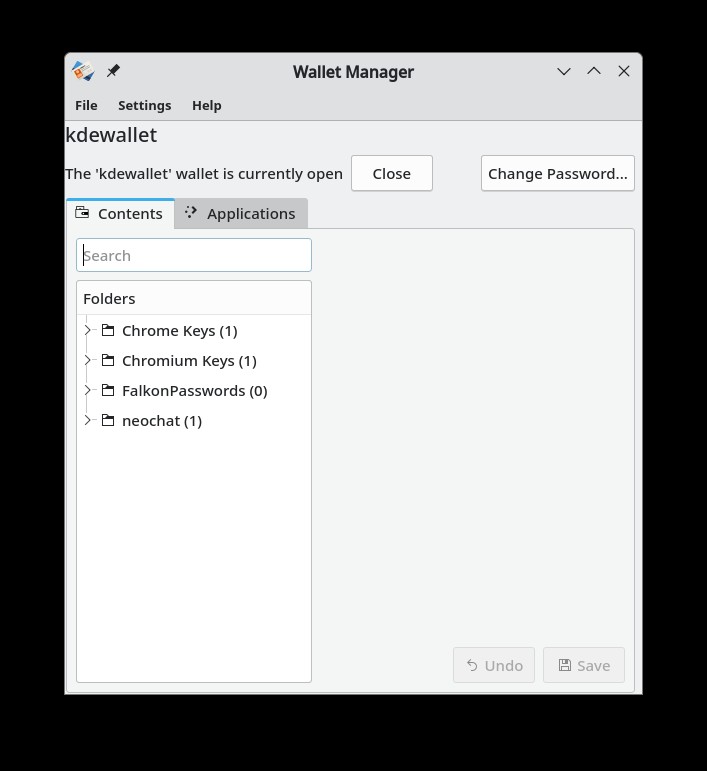Open the Settings menu

(144, 105)
